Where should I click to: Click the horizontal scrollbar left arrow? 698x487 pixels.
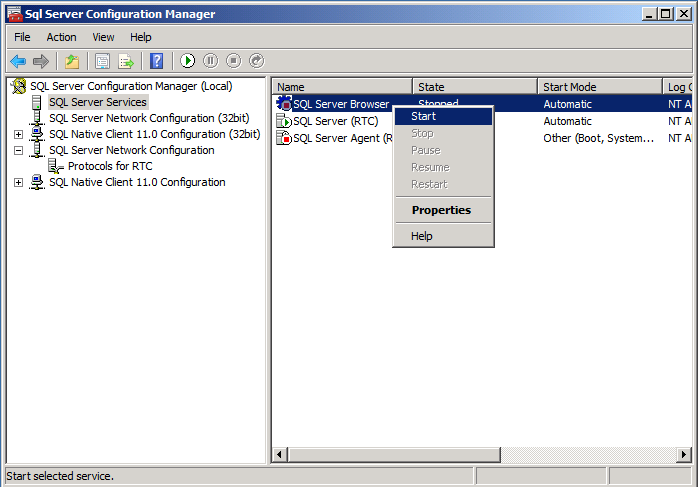pos(280,455)
